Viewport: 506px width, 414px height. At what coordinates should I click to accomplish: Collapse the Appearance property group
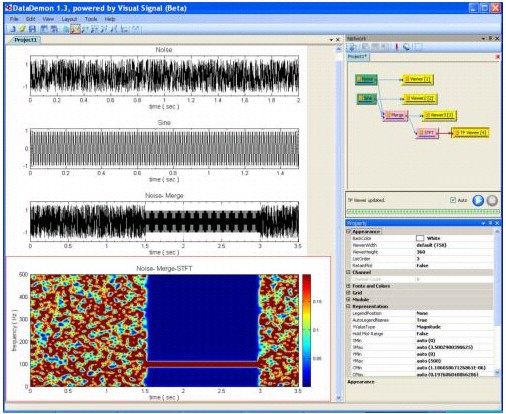tap(349, 231)
